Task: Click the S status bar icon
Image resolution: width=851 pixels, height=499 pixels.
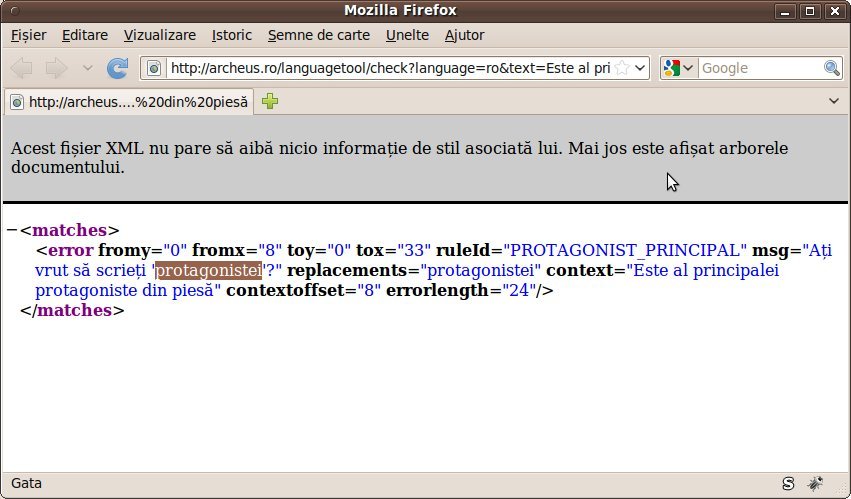Action: tap(788, 483)
